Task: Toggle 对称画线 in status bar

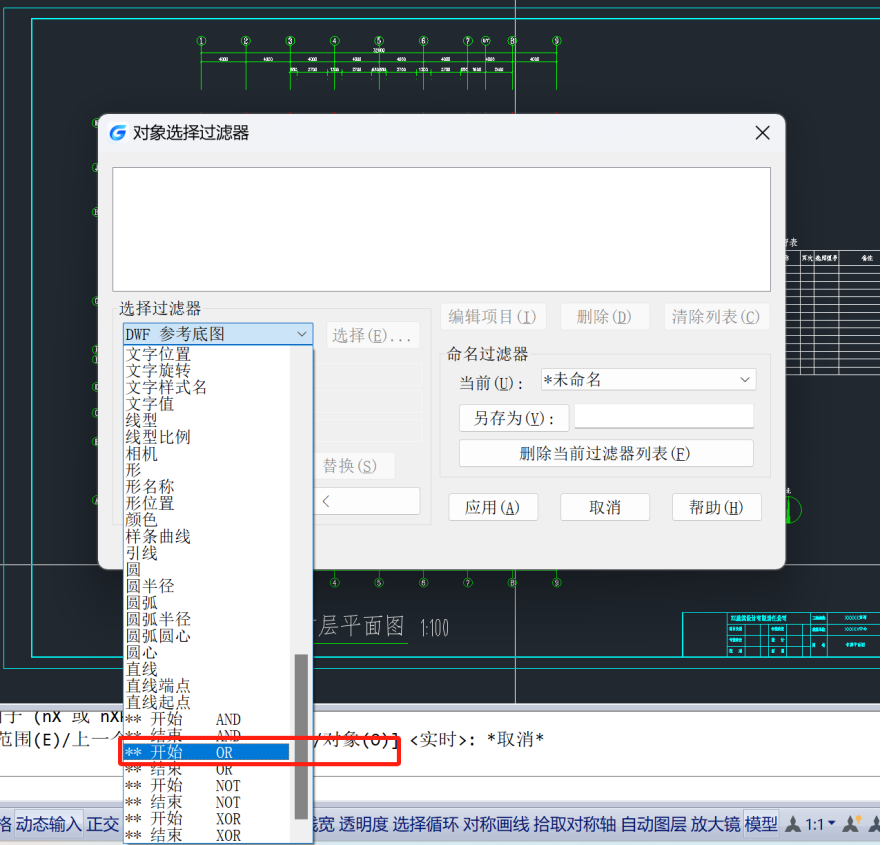Action: (x=495, y=825)
